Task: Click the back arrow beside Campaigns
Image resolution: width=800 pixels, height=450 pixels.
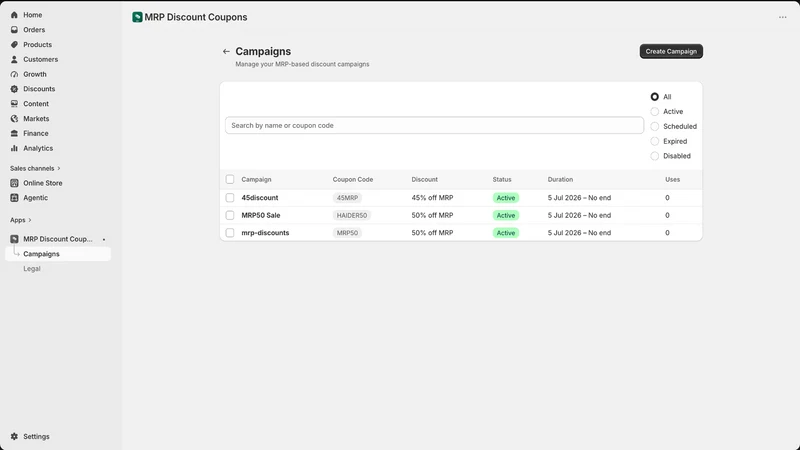Action: (x=226, y=52)
